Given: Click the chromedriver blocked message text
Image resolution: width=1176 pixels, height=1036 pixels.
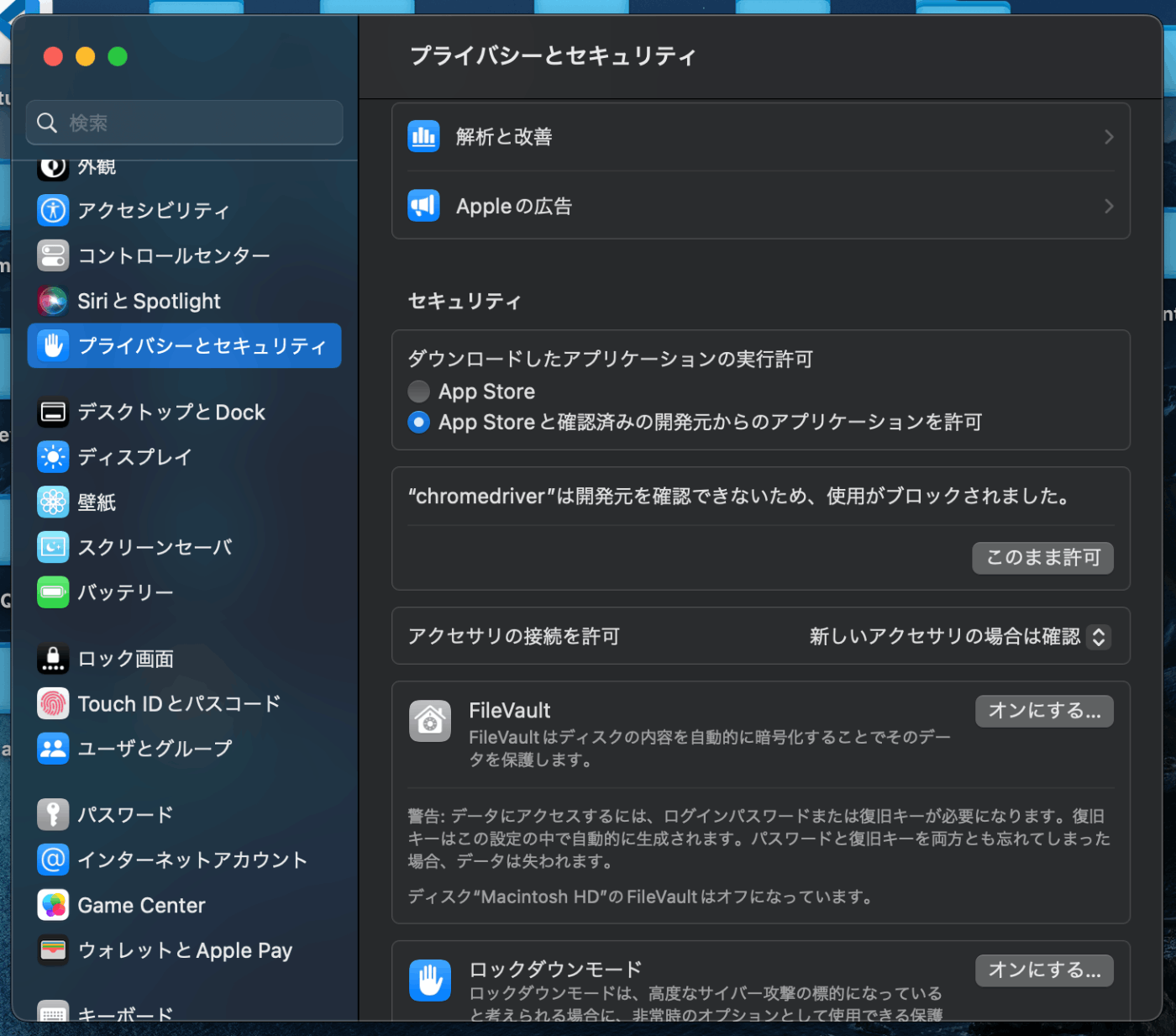Looking at the screenshot, I should pyautogui.click(x=739, y=497).
